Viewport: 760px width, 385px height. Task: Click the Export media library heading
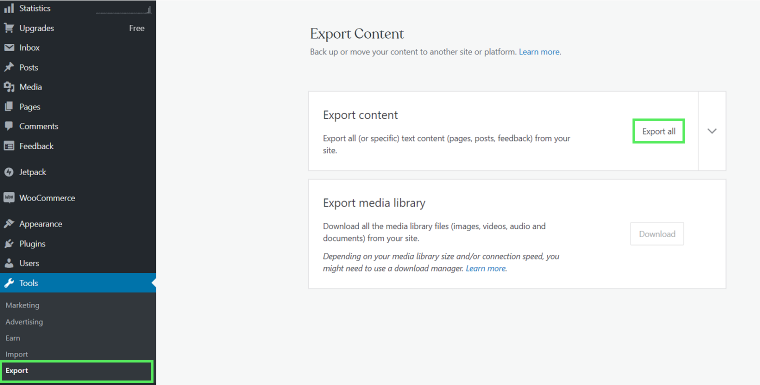pyautogui.click(x=374, y=203)
